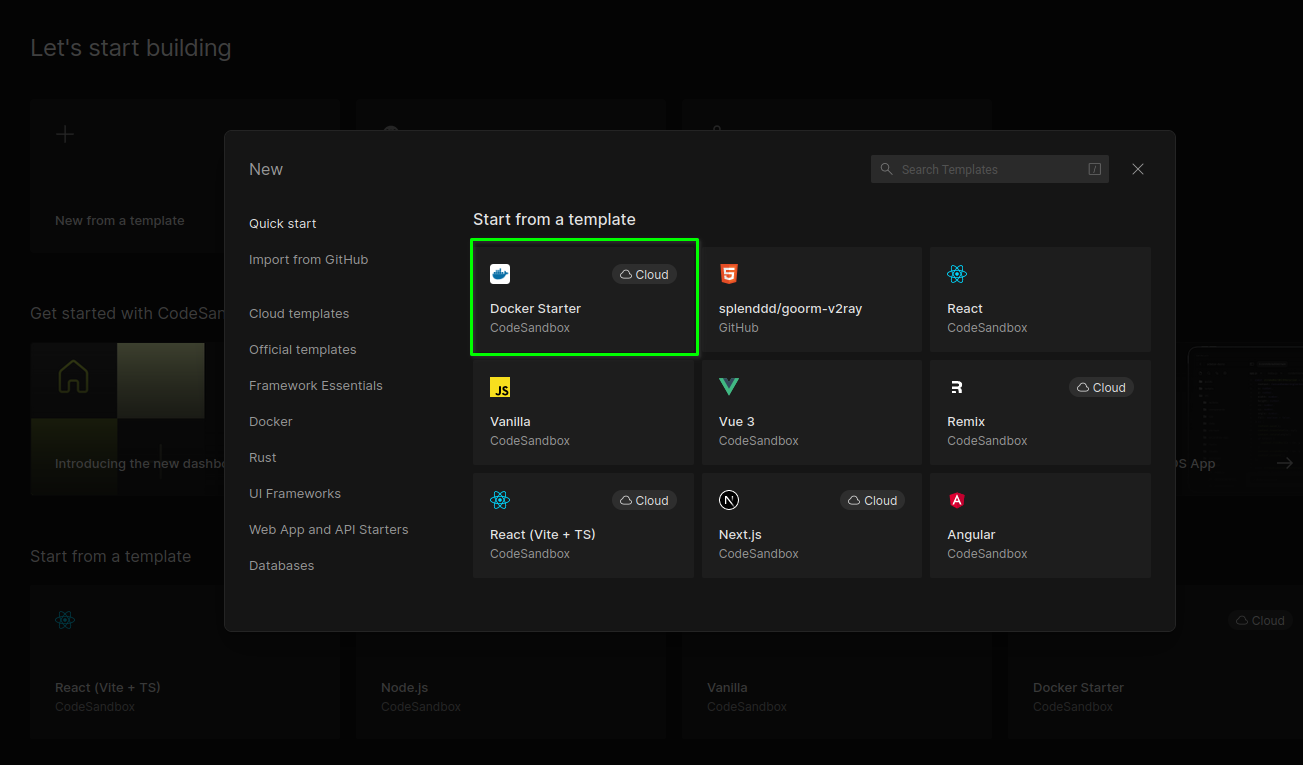
Task: Open Import from GitHub option
Action: pos(308,260)
